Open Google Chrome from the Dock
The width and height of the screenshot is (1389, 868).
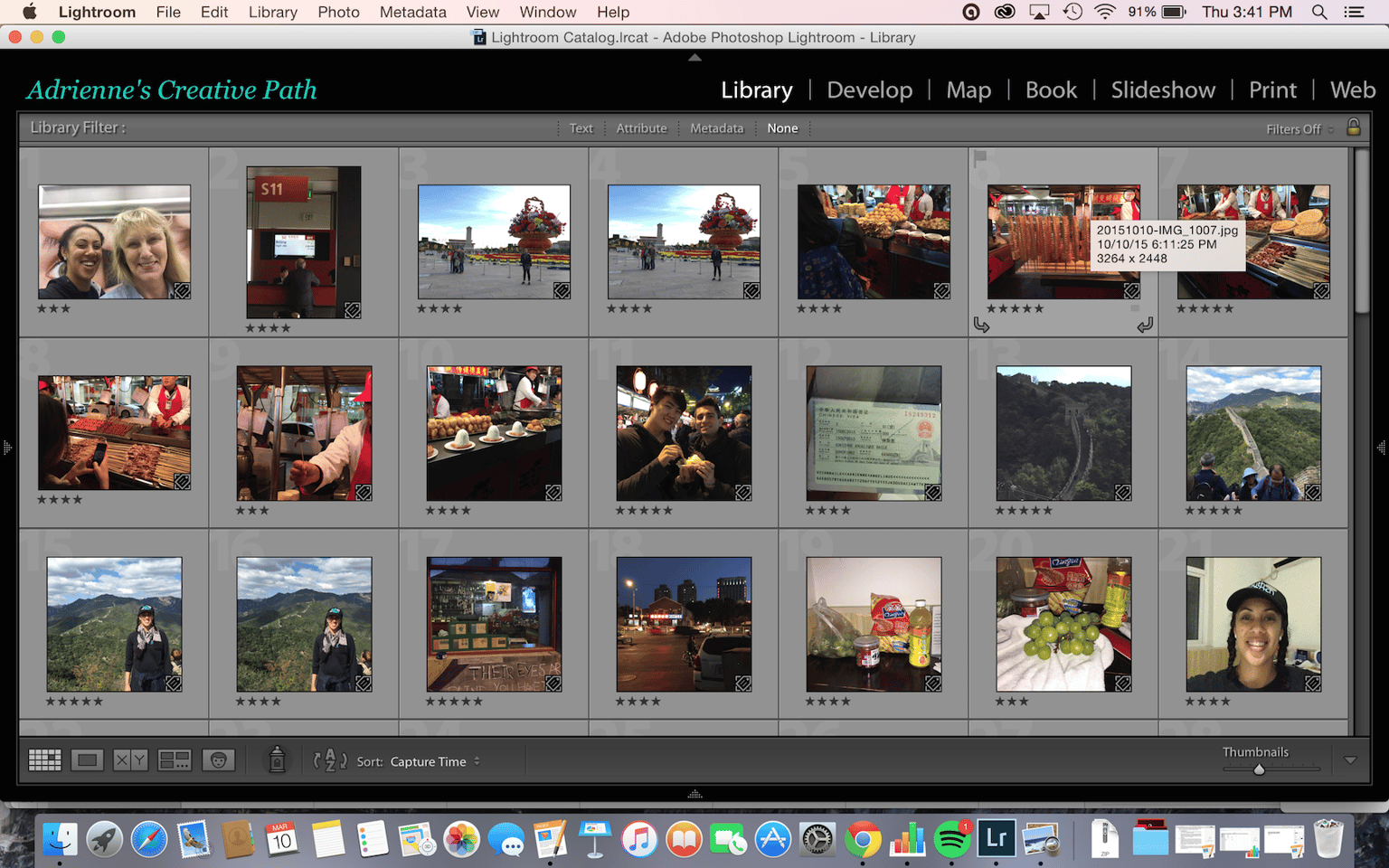863,839
